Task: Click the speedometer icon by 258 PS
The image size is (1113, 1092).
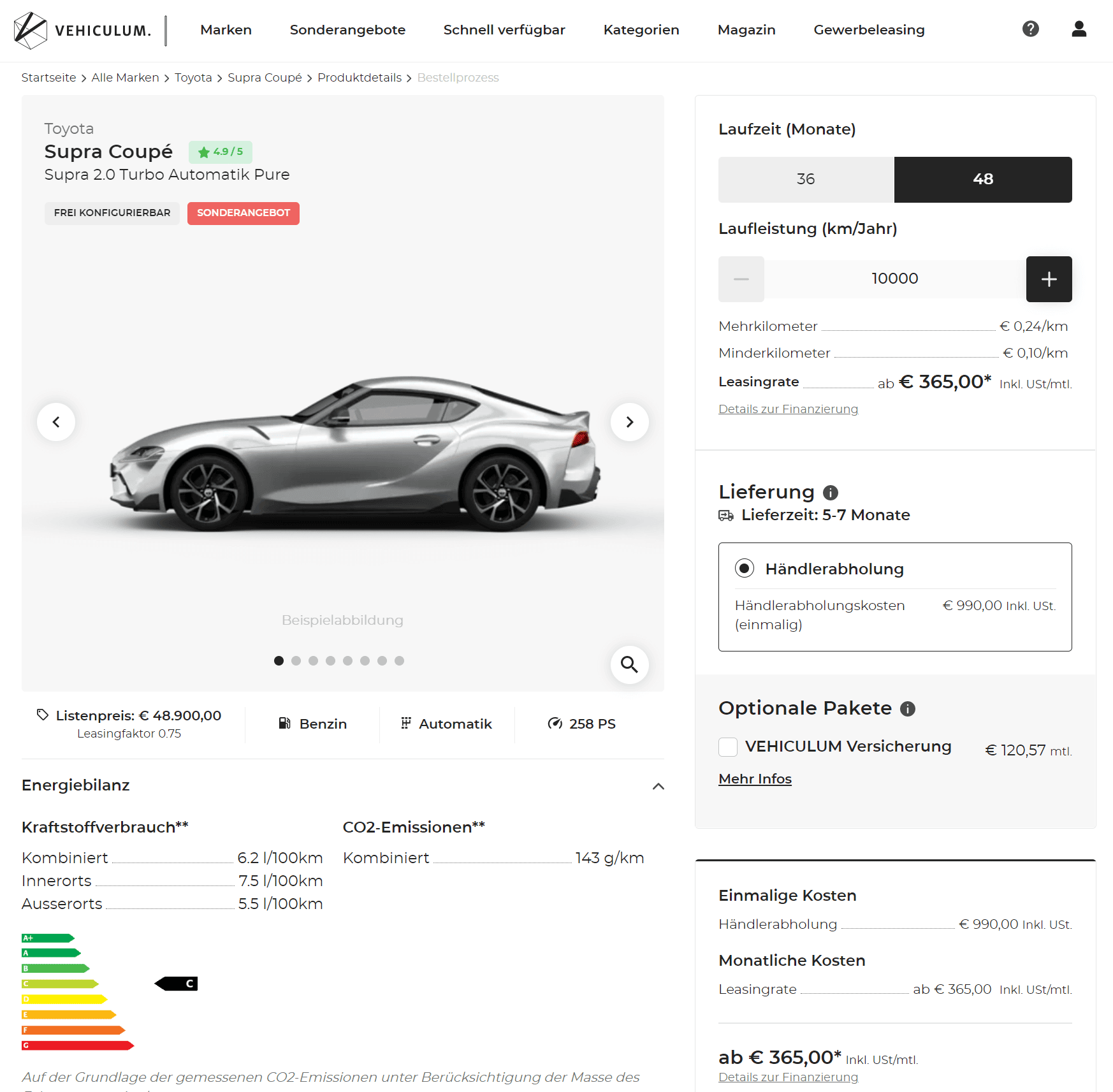Action: pyautogui.click(x=555, y=724)
